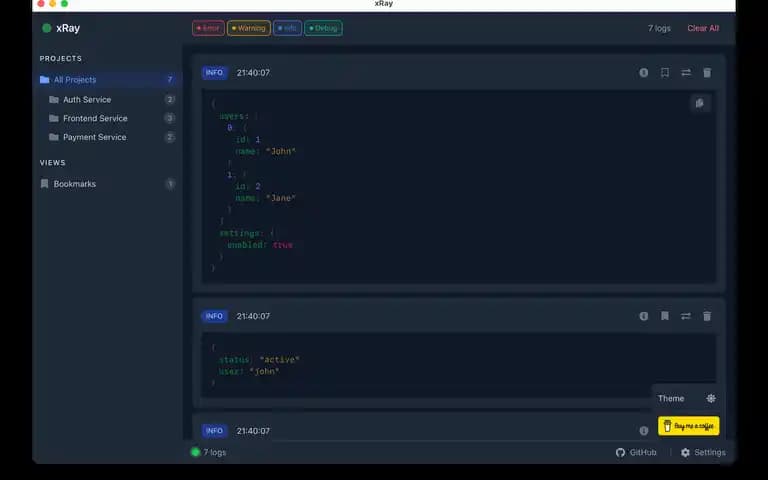Bookmark the first log with users data
Screen dimensions: 768x480
coord(665,72)
